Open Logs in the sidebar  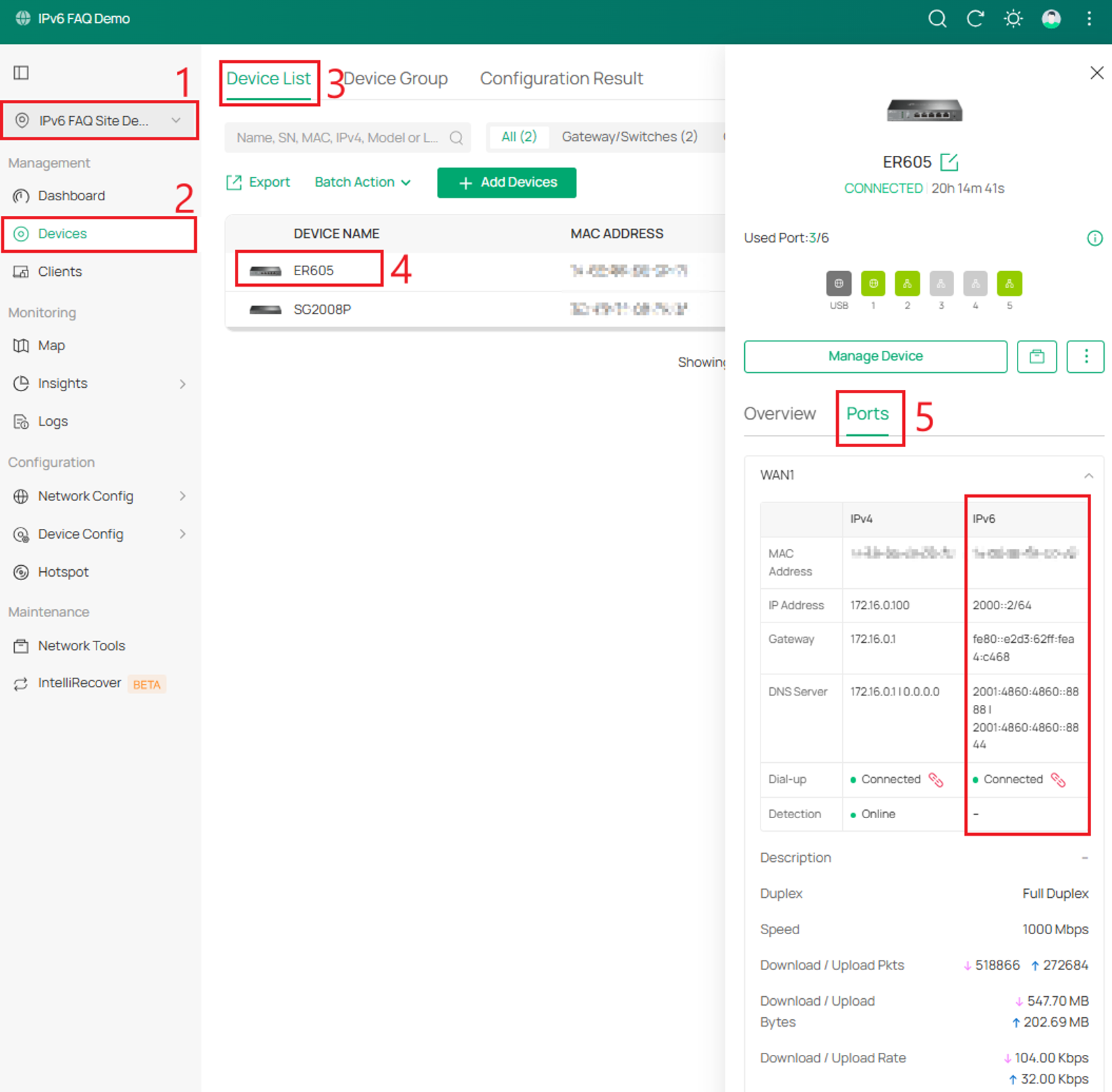(53, 422)
